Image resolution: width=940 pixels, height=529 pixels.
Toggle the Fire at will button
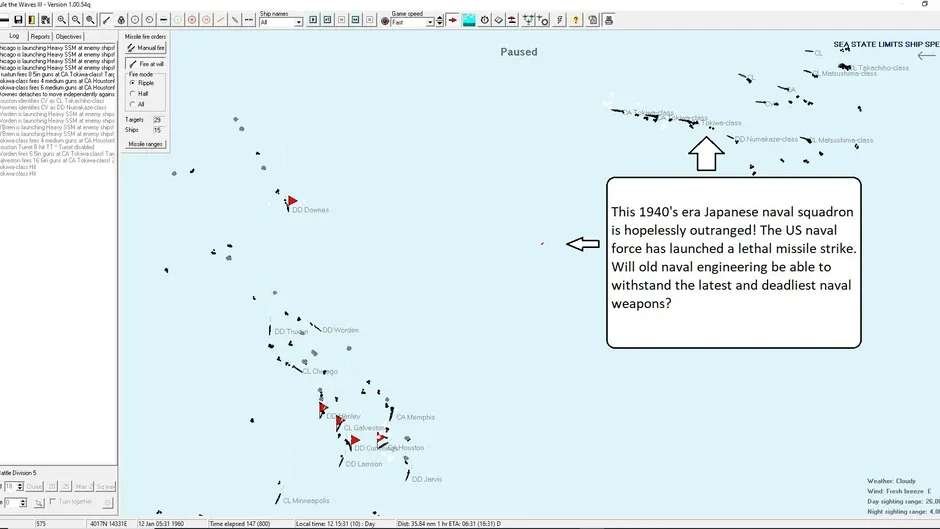click(x=146, y=64)
